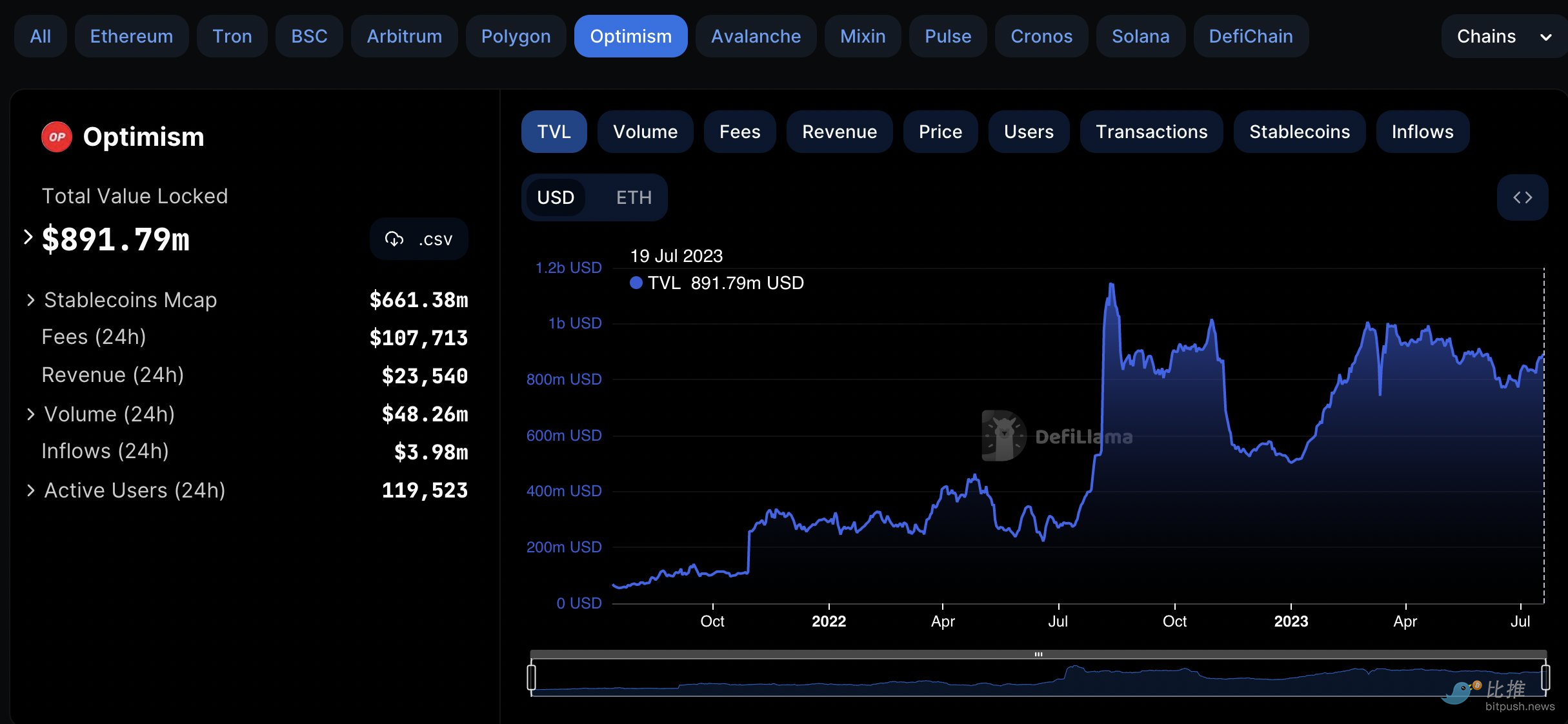
Task: Click the Inflows (24h) value $3.98m
Action: click(431, 452)
